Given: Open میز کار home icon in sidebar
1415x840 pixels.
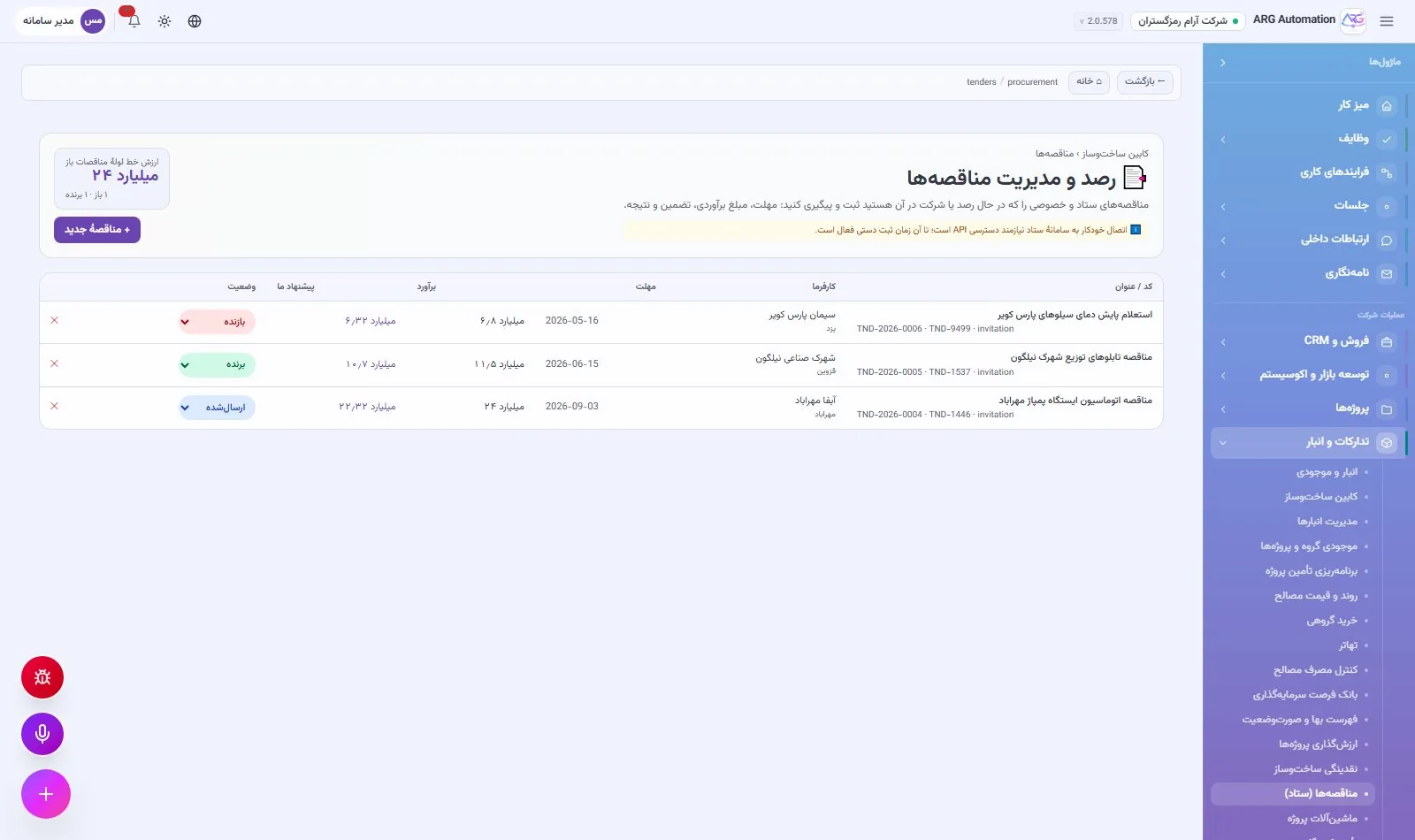Looking at the screenshot, I should coord(1387,106).
